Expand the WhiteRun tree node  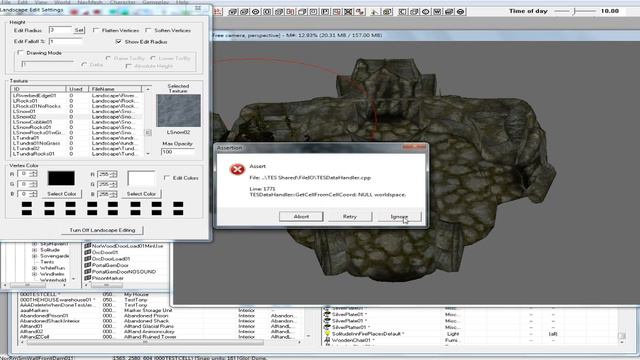(35, 268)
